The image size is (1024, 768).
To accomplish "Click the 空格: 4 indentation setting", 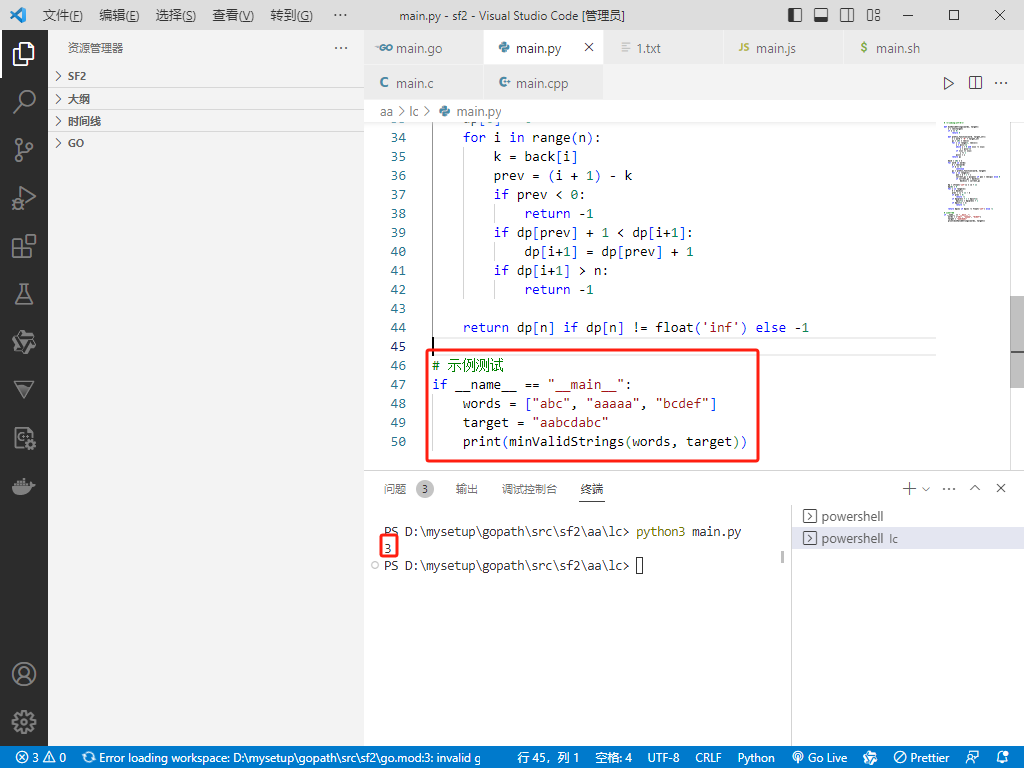I will tap(613, 758).
